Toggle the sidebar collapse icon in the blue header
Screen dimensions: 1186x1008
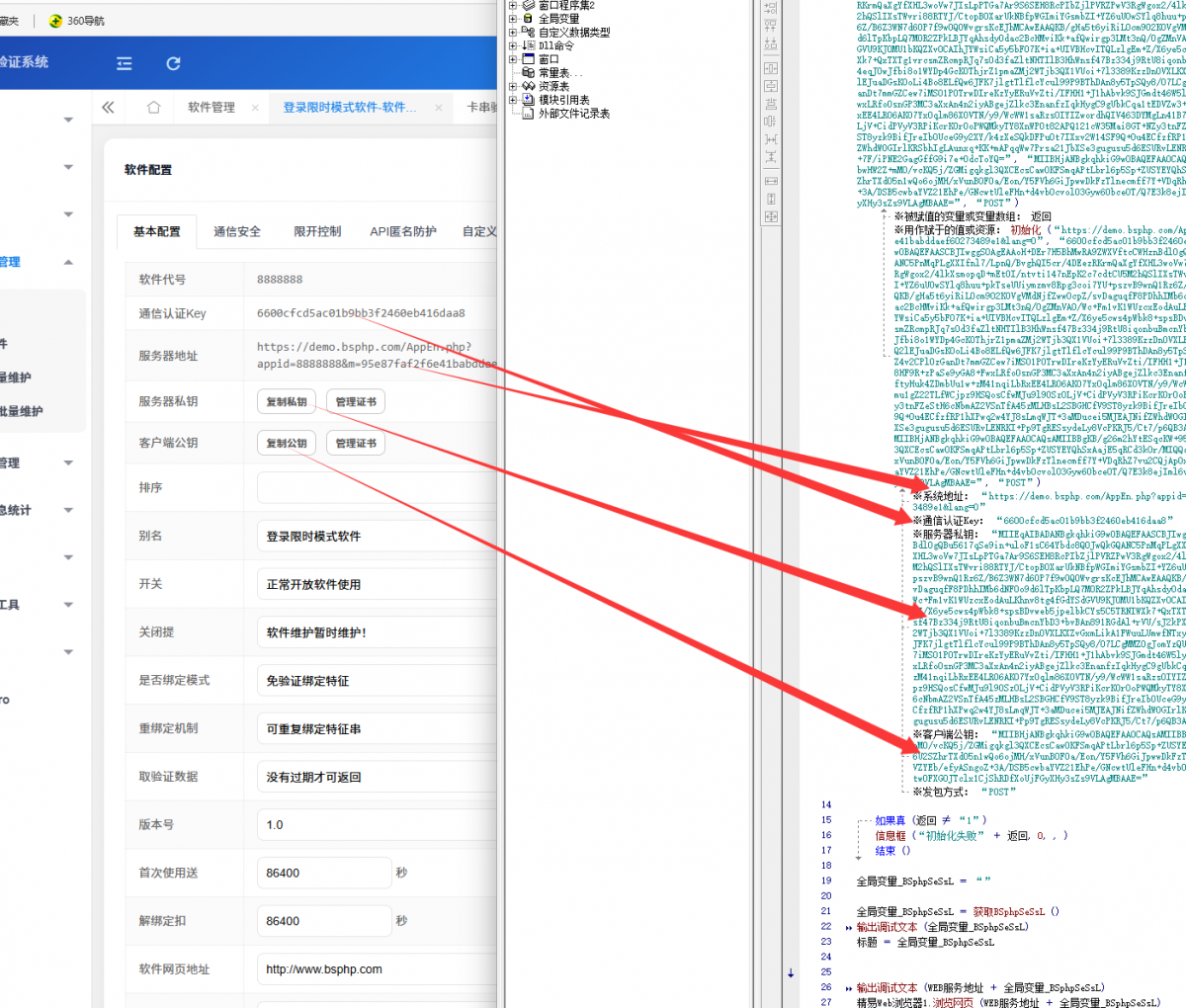click(124, 63)
